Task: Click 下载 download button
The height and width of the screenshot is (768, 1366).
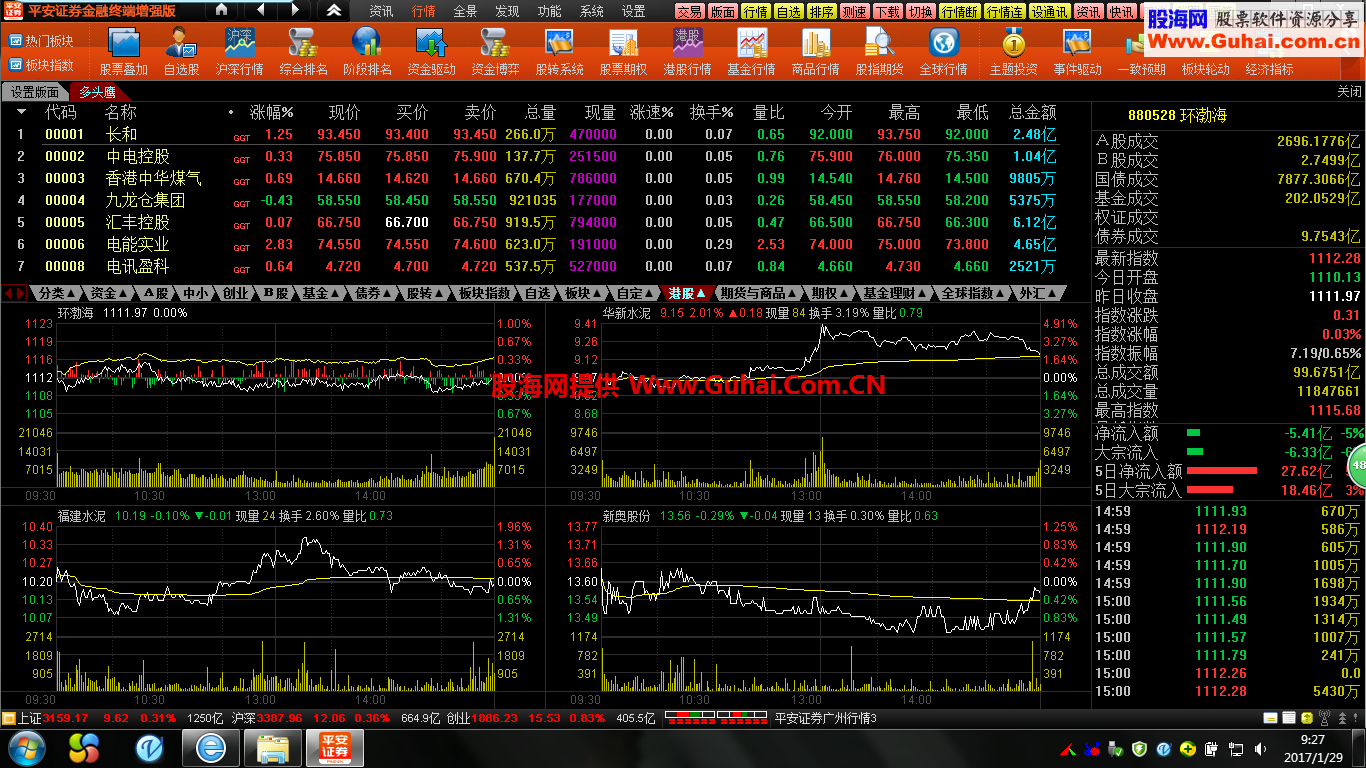Action: coord(888,12)
